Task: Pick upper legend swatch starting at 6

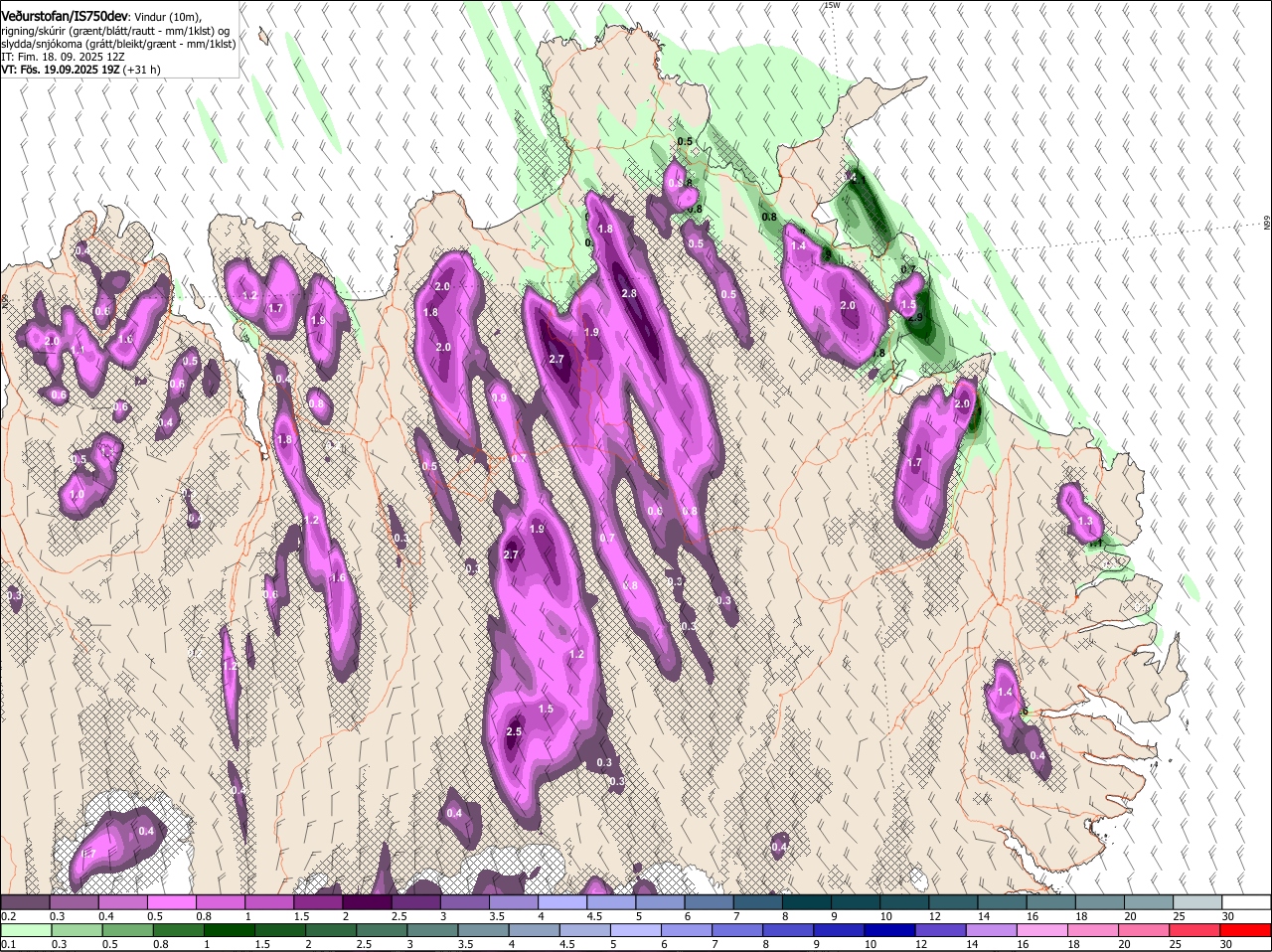Action: (x=710, y=902)
